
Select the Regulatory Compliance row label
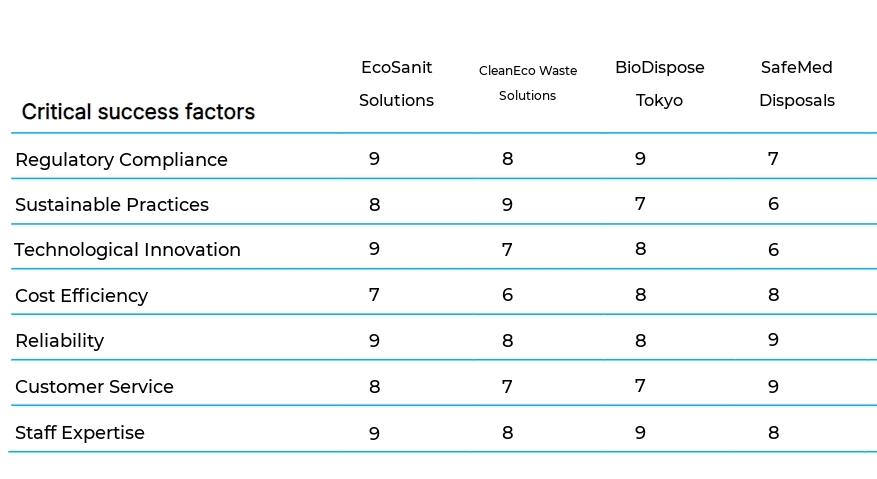coord(121,160)
